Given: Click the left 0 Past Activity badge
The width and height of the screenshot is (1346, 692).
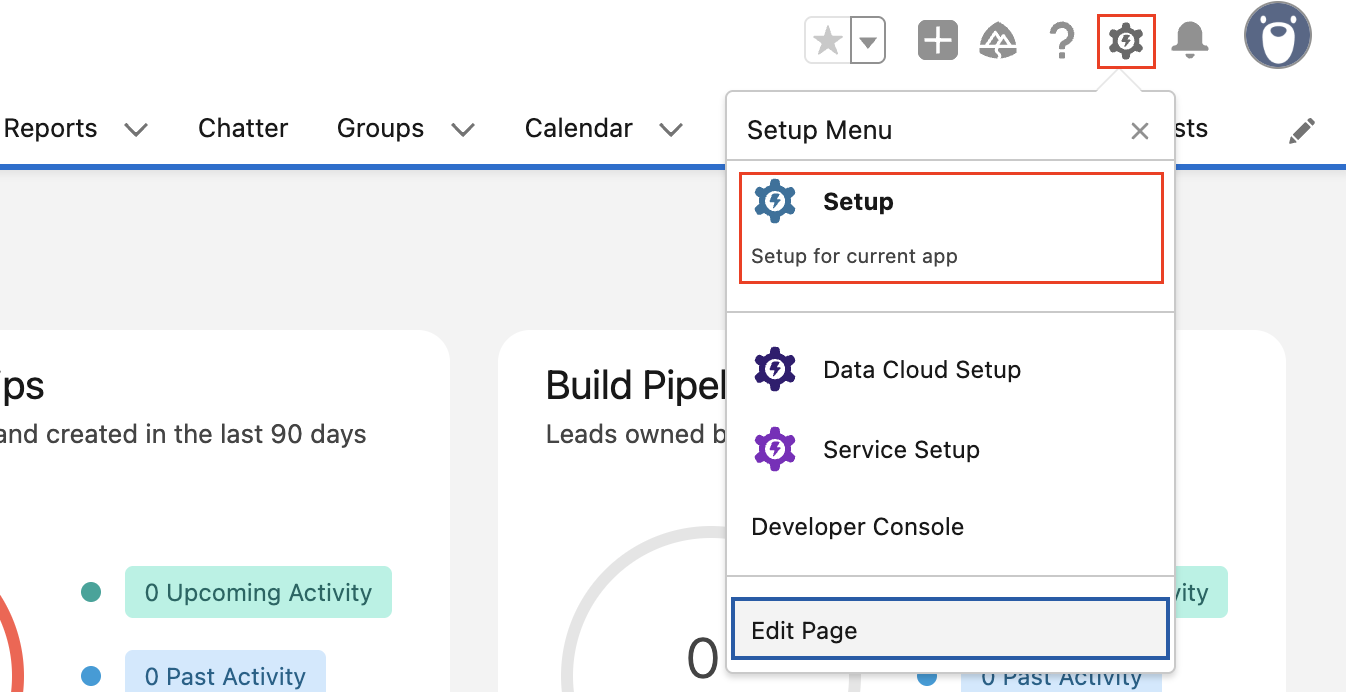Looking at the screenshot, I should tap(225, 675).
